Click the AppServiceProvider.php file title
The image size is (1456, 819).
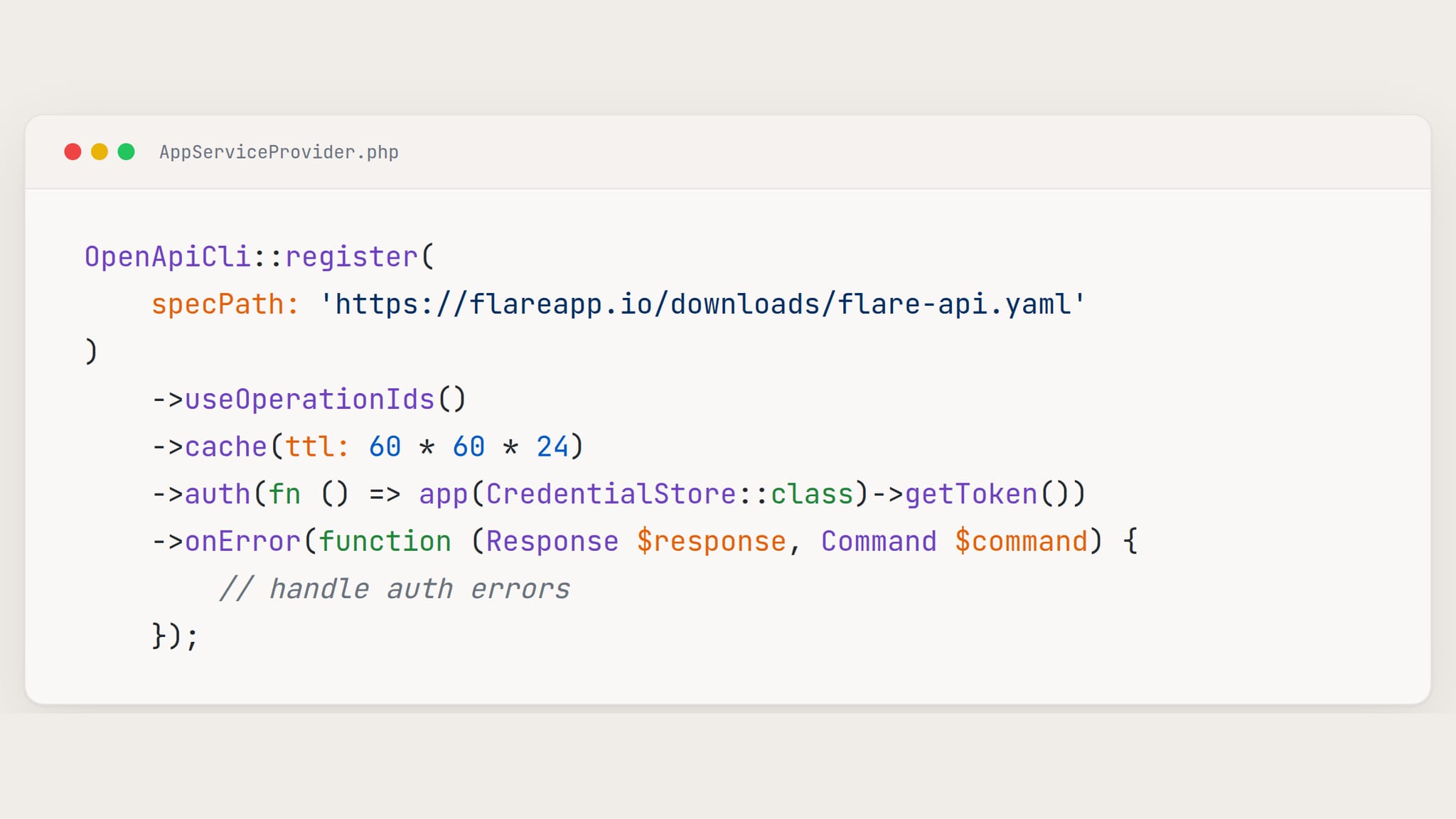tap(278, 152)
